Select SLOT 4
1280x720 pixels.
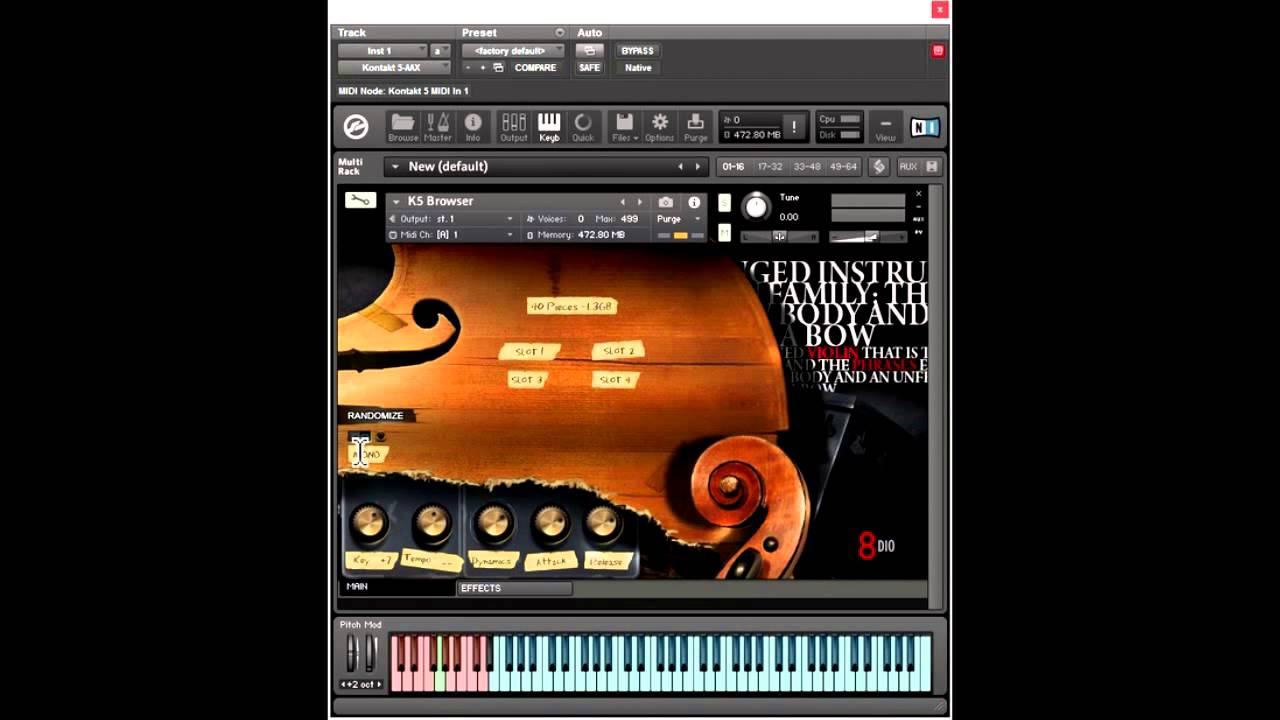click(614, 380)
